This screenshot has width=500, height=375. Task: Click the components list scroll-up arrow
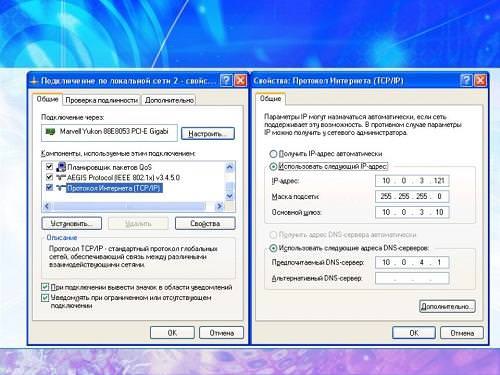coord(229,167)
